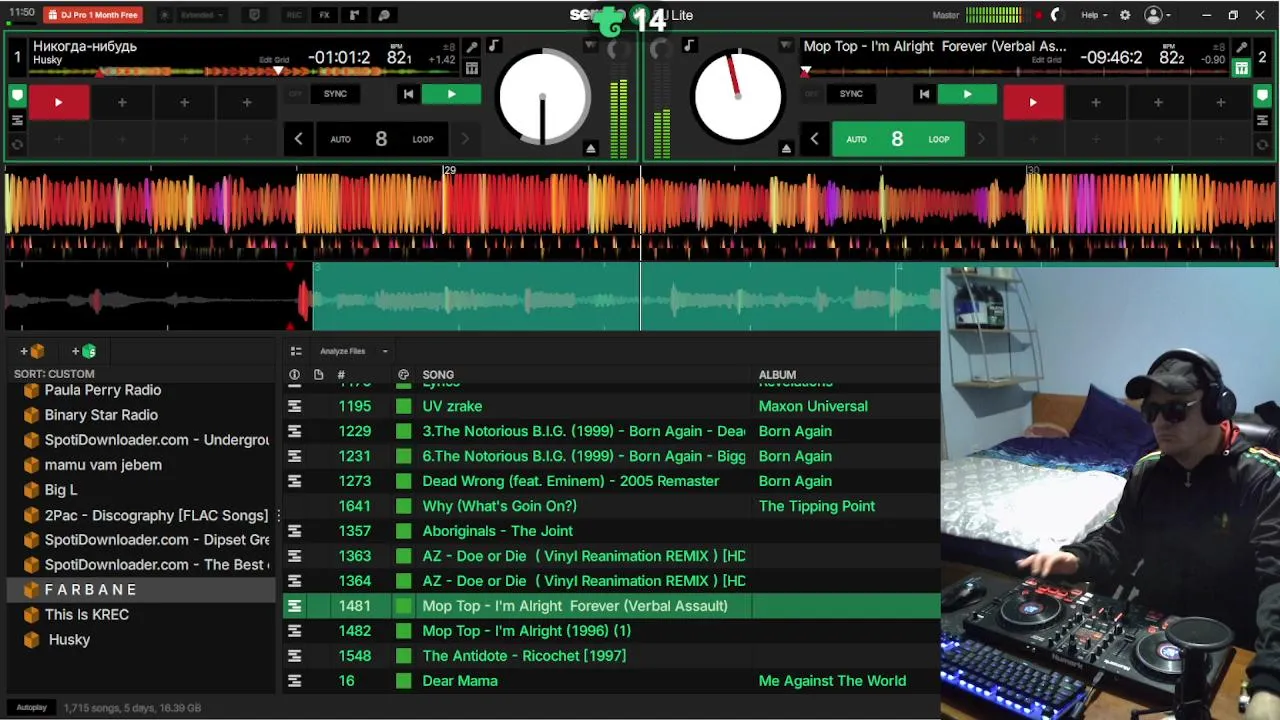Trigger red cue point 1 on deck 1
Screen dimensions: 1280x720
tap(58, 102)
